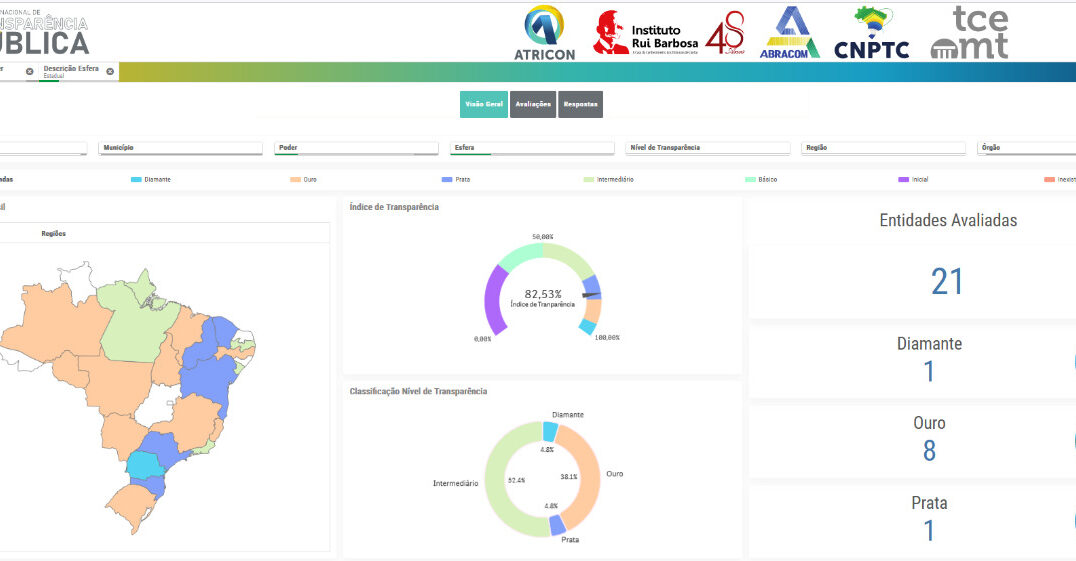Select the Prata legend color swatch

pos(448,180)
